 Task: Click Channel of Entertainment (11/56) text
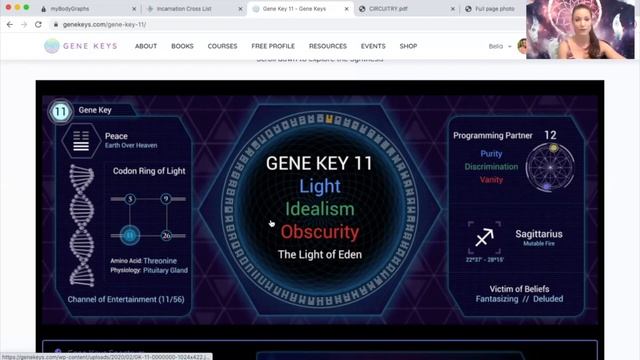tap(126, 299)
